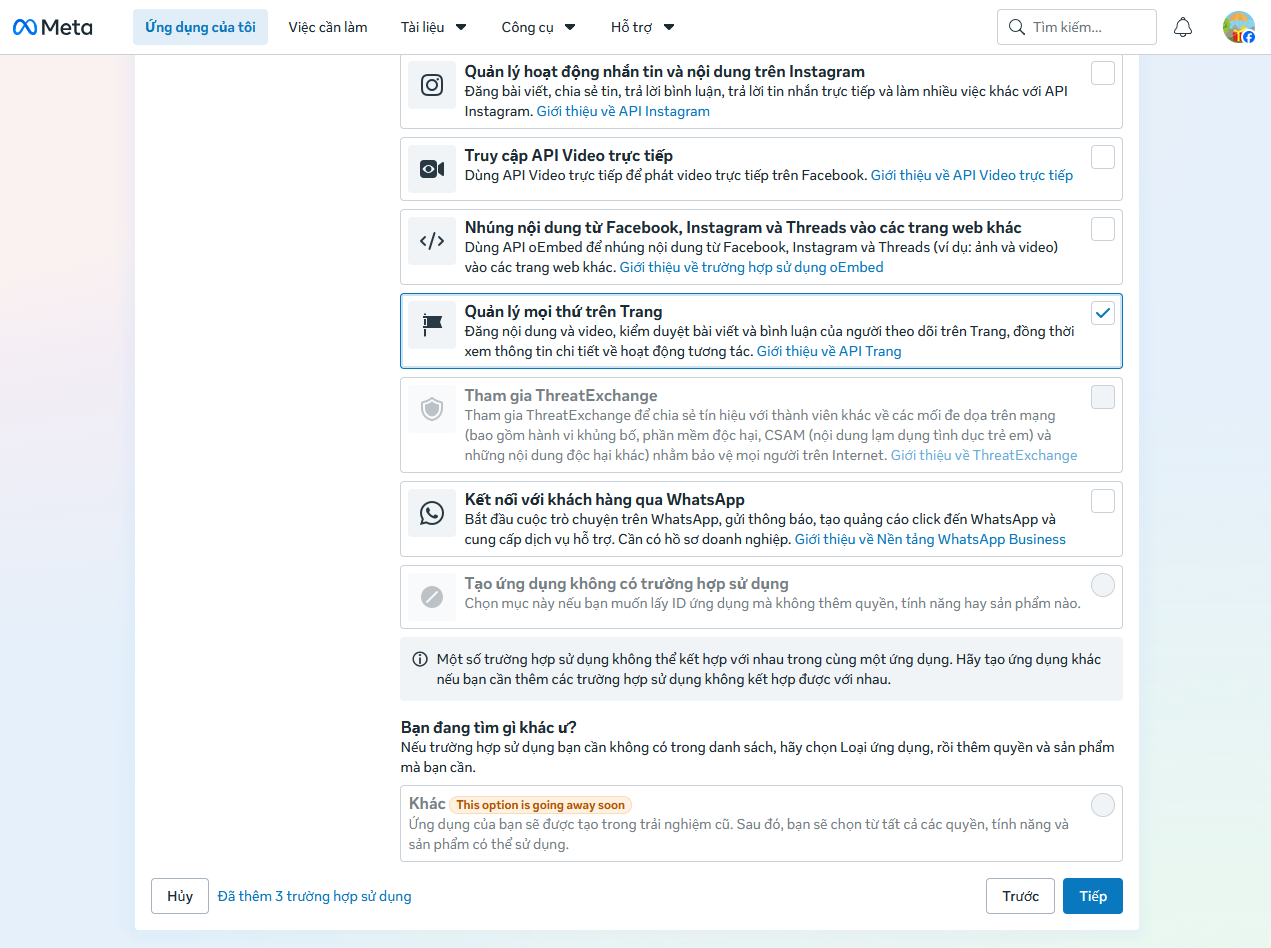Click the ThreatExchange shield icon
The height and width of the screenshot is (948, 1271).
(x=432, y=409)
